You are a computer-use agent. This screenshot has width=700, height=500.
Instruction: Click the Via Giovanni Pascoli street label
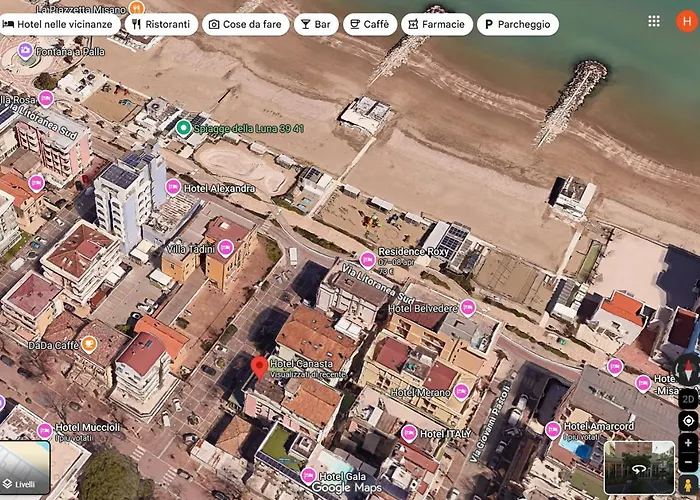[x=490, y=424]
